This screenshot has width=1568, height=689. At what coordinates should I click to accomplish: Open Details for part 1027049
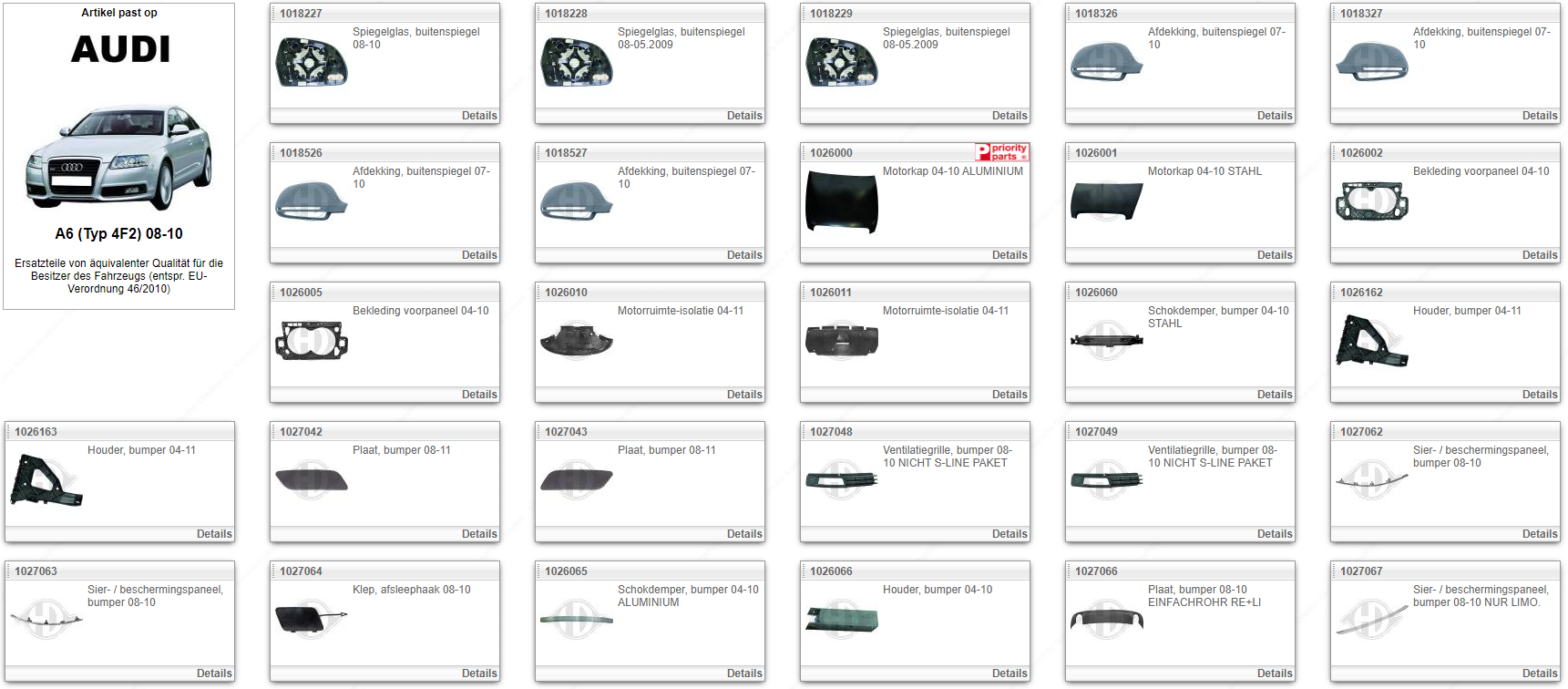point(1275,534)
